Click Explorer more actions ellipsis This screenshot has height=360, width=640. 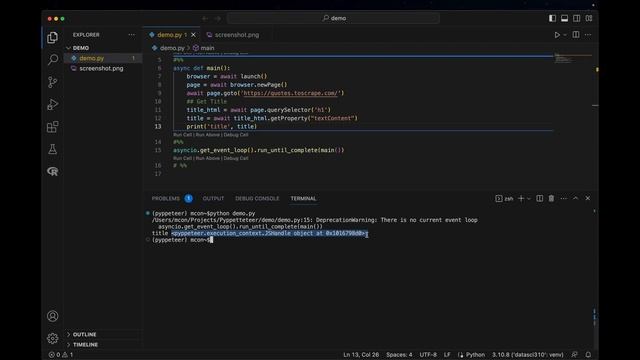(x=131, y=35)
